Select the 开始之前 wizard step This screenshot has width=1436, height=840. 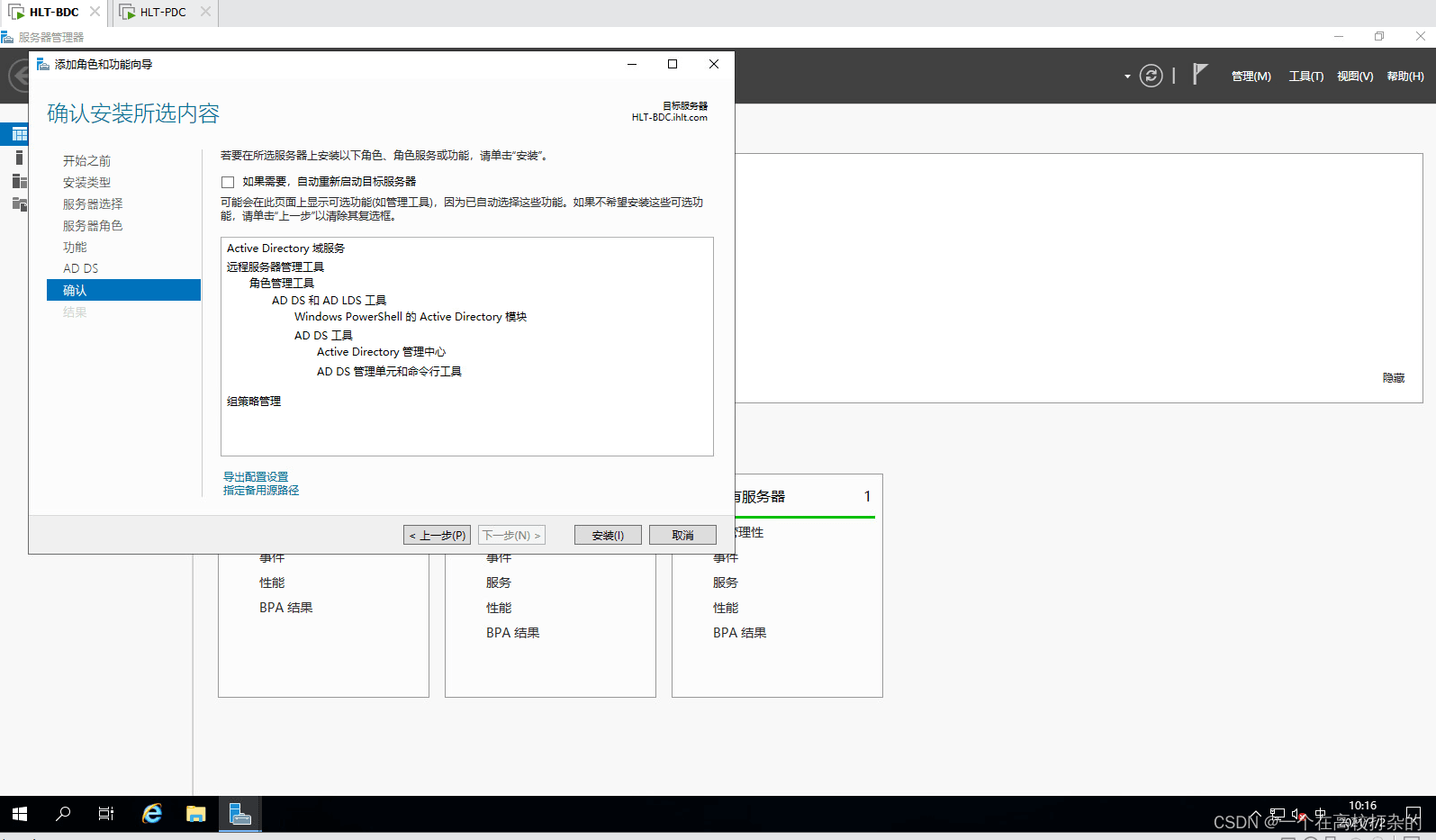[x=86, y=160]
